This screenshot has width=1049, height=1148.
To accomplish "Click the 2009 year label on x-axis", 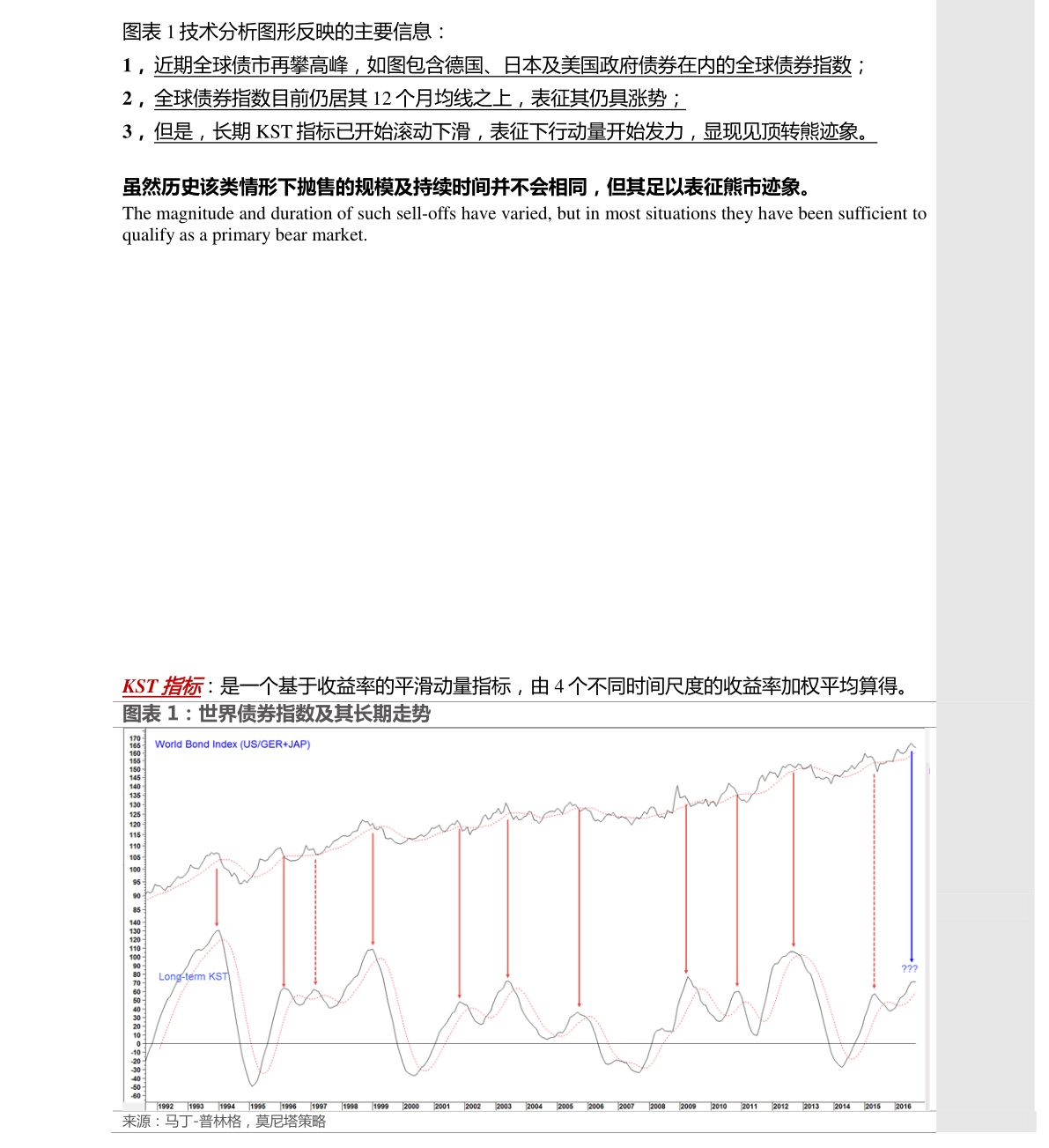I will click(x=688, y=1106).
